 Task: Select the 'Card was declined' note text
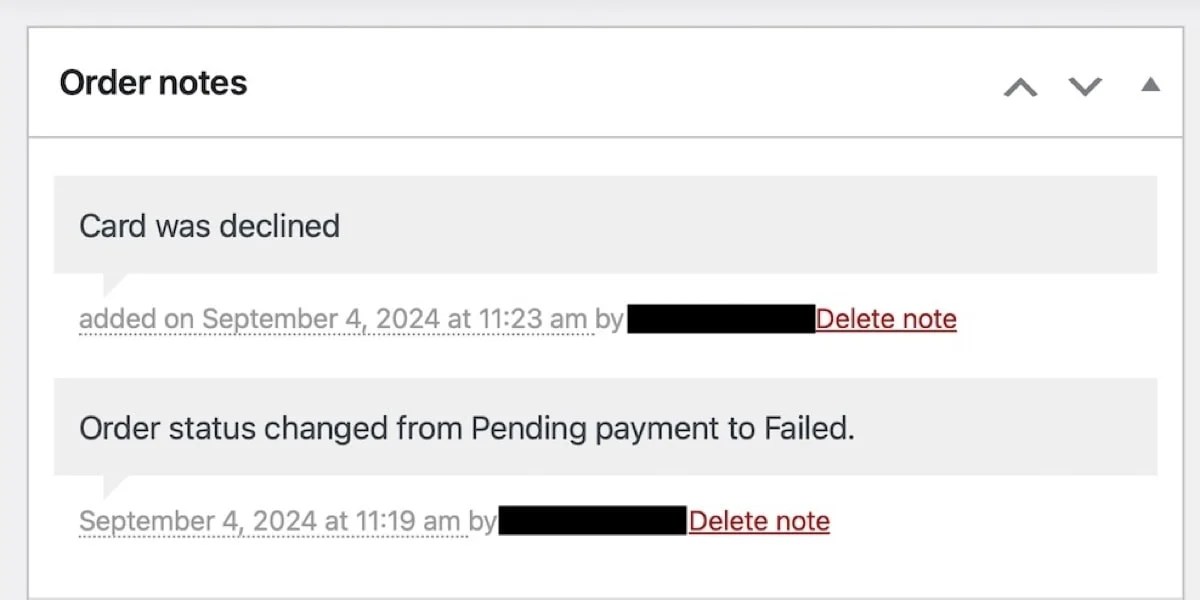pos(209,226)
